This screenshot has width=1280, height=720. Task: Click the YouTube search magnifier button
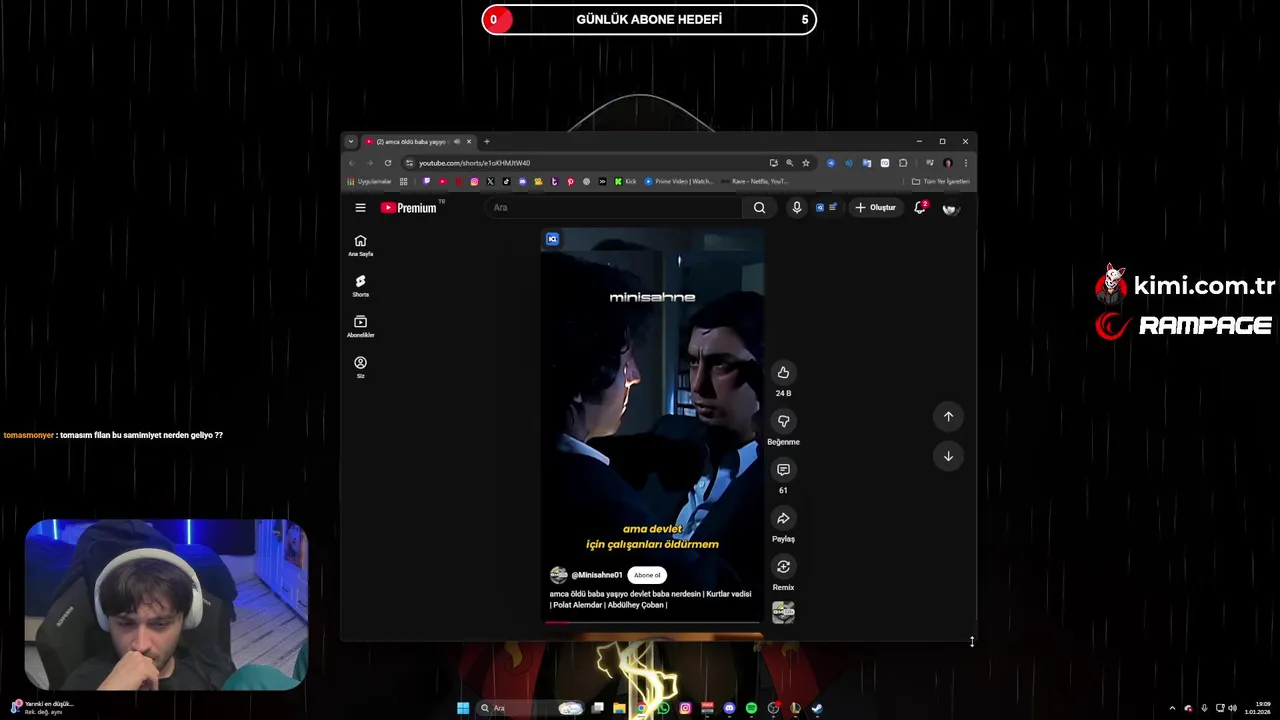(759, 207)
